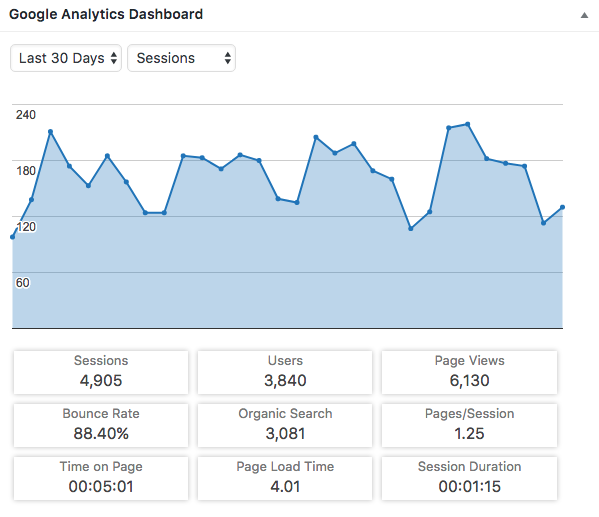Click the Page Load Time 4.01 value
This screenshot has height=517, width=599.
coord(285,486)
